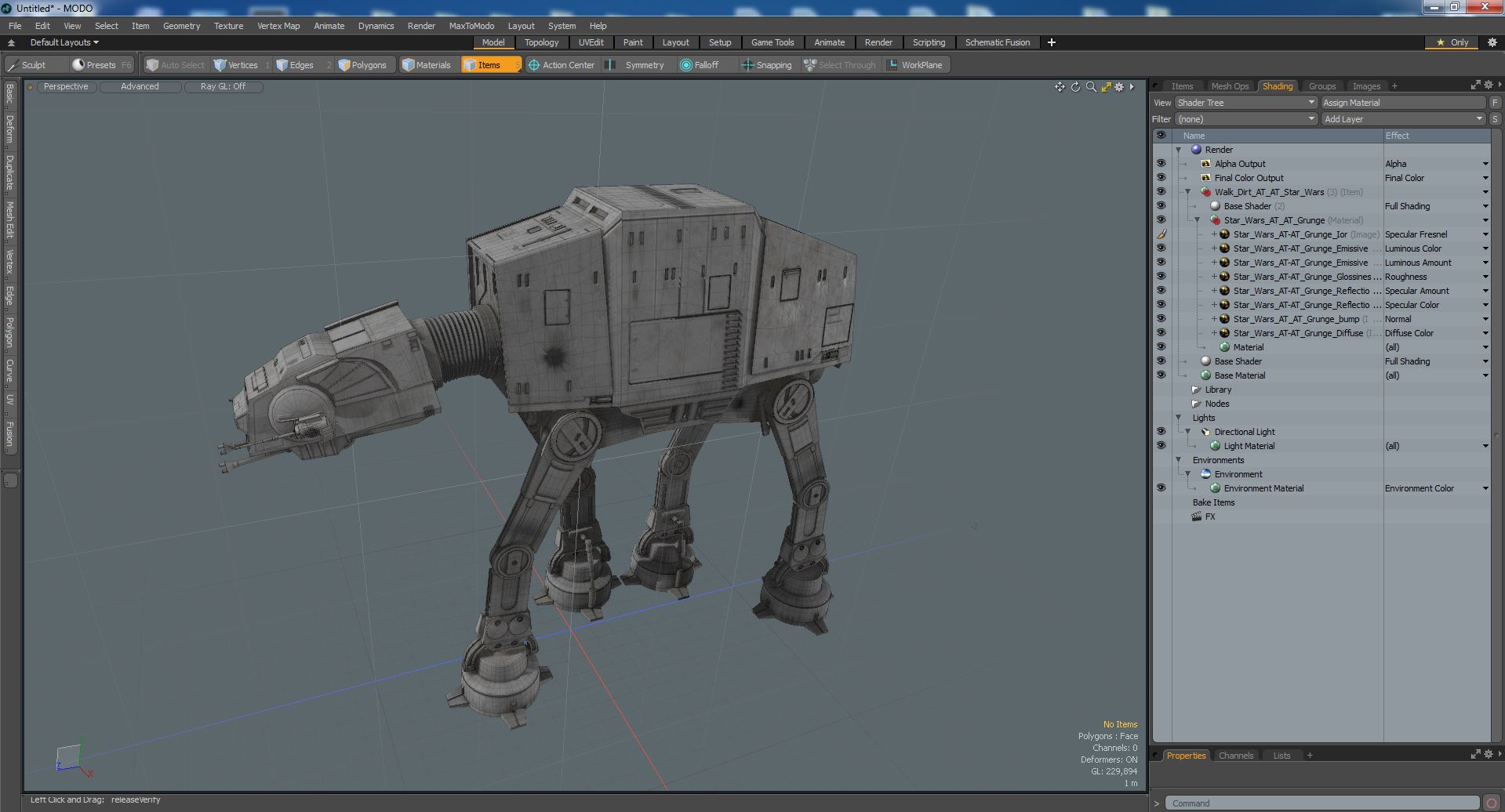Viewport: 1505px width, 812px height.
Task: Open the Shader Tree view dropdown
Action: (1245, 103)
